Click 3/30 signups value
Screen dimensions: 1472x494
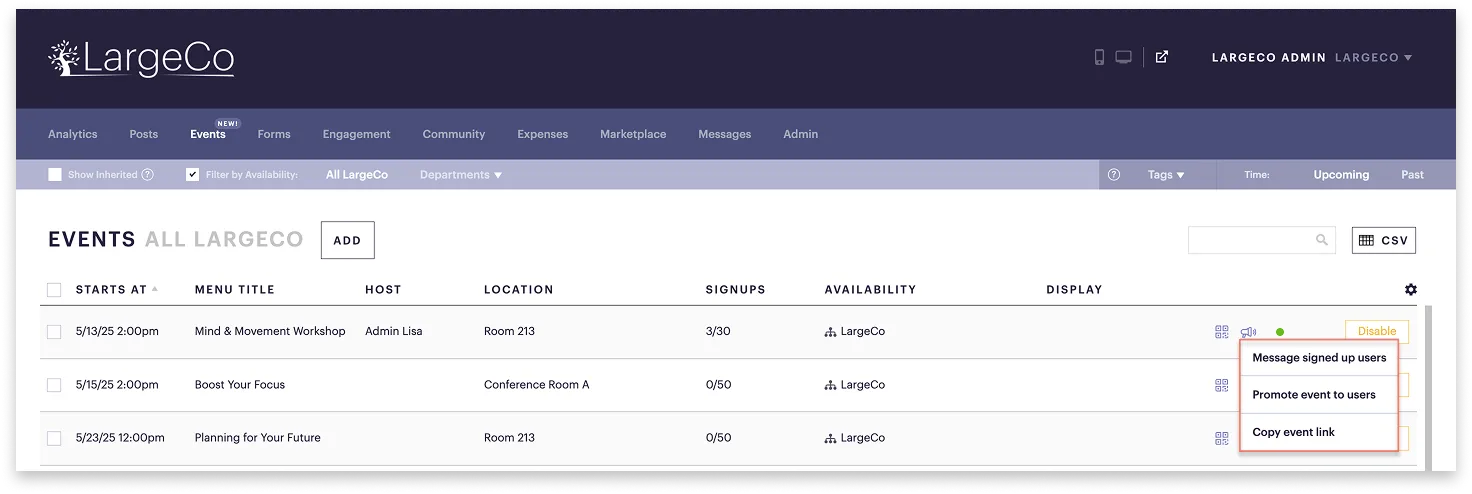coord(718,331)
